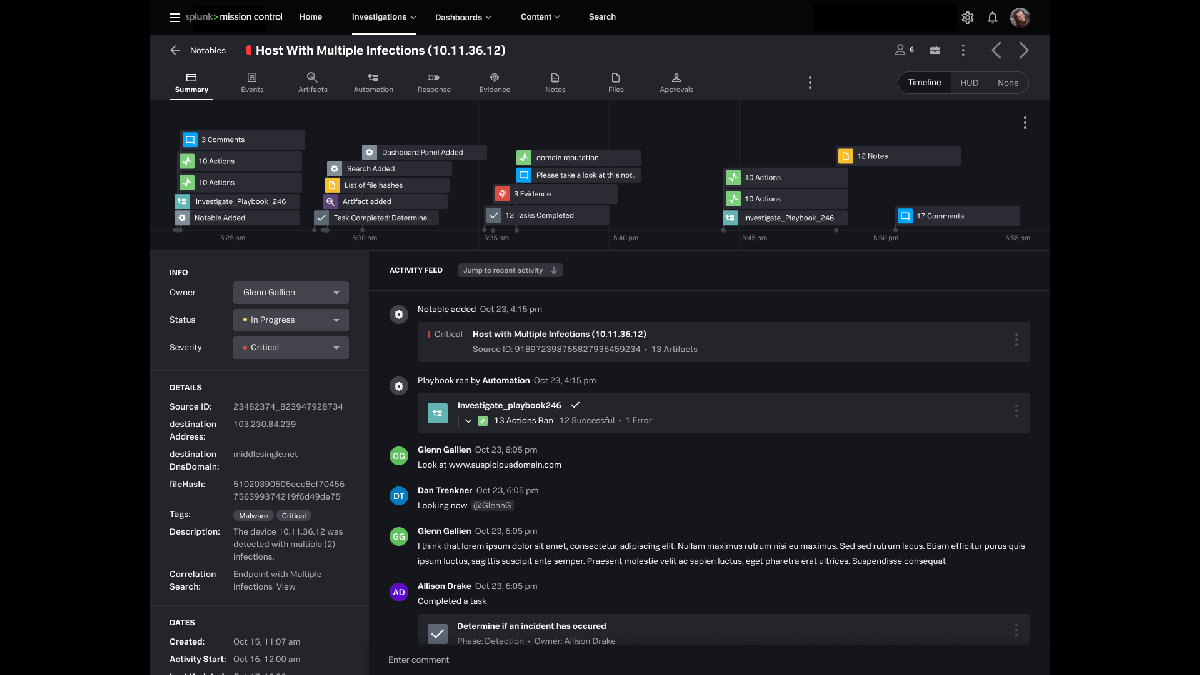The height and width of the screenshot is (675, 1200).
Task: Click the @GlennG mention tag
Action: 490,506
